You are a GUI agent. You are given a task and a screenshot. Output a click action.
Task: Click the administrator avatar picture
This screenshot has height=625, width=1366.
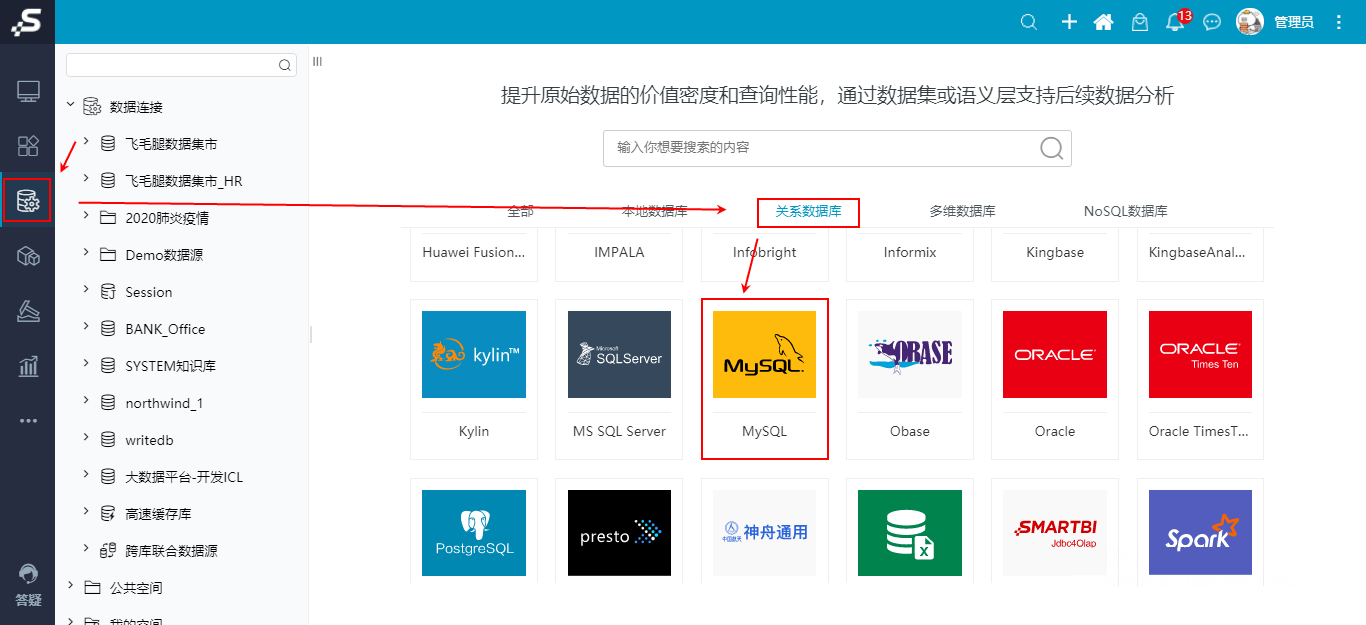(x=1250, y=22)
